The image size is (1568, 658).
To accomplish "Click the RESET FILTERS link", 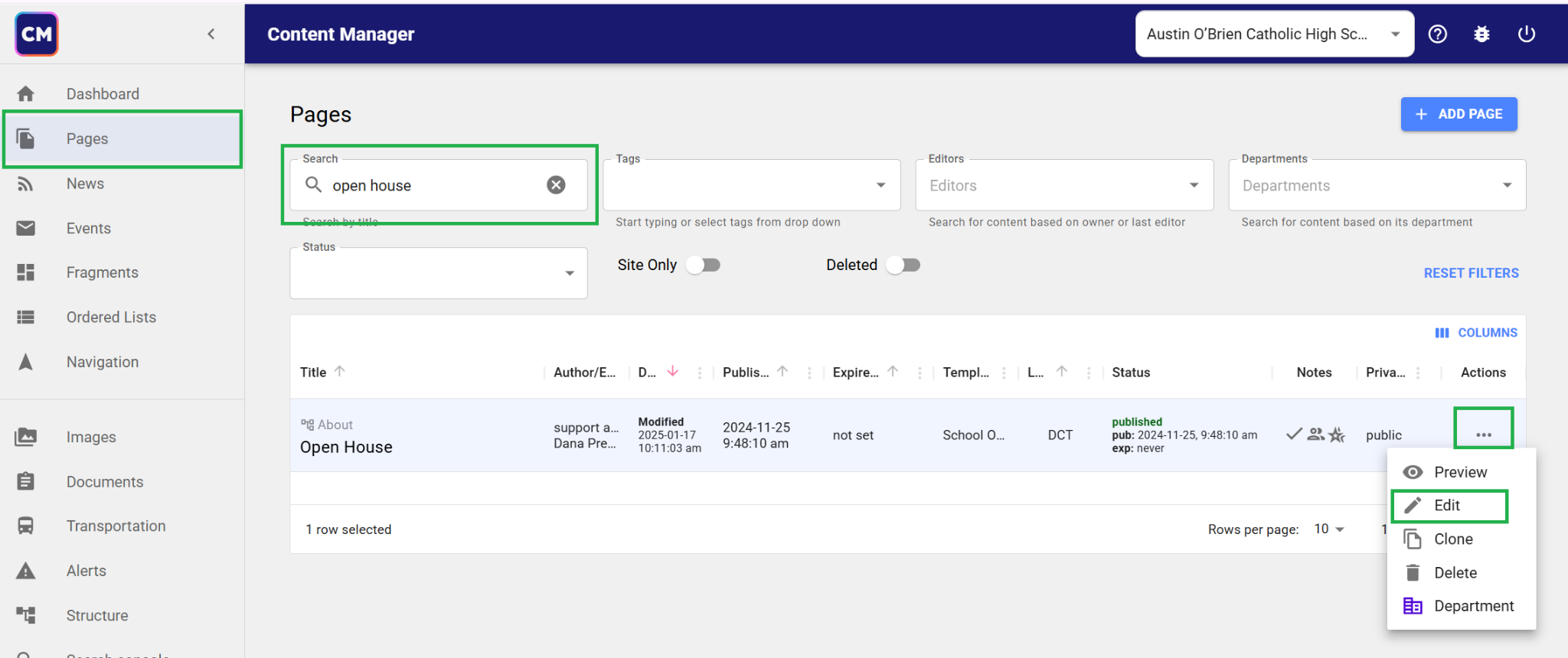I will pos(1471,273).
